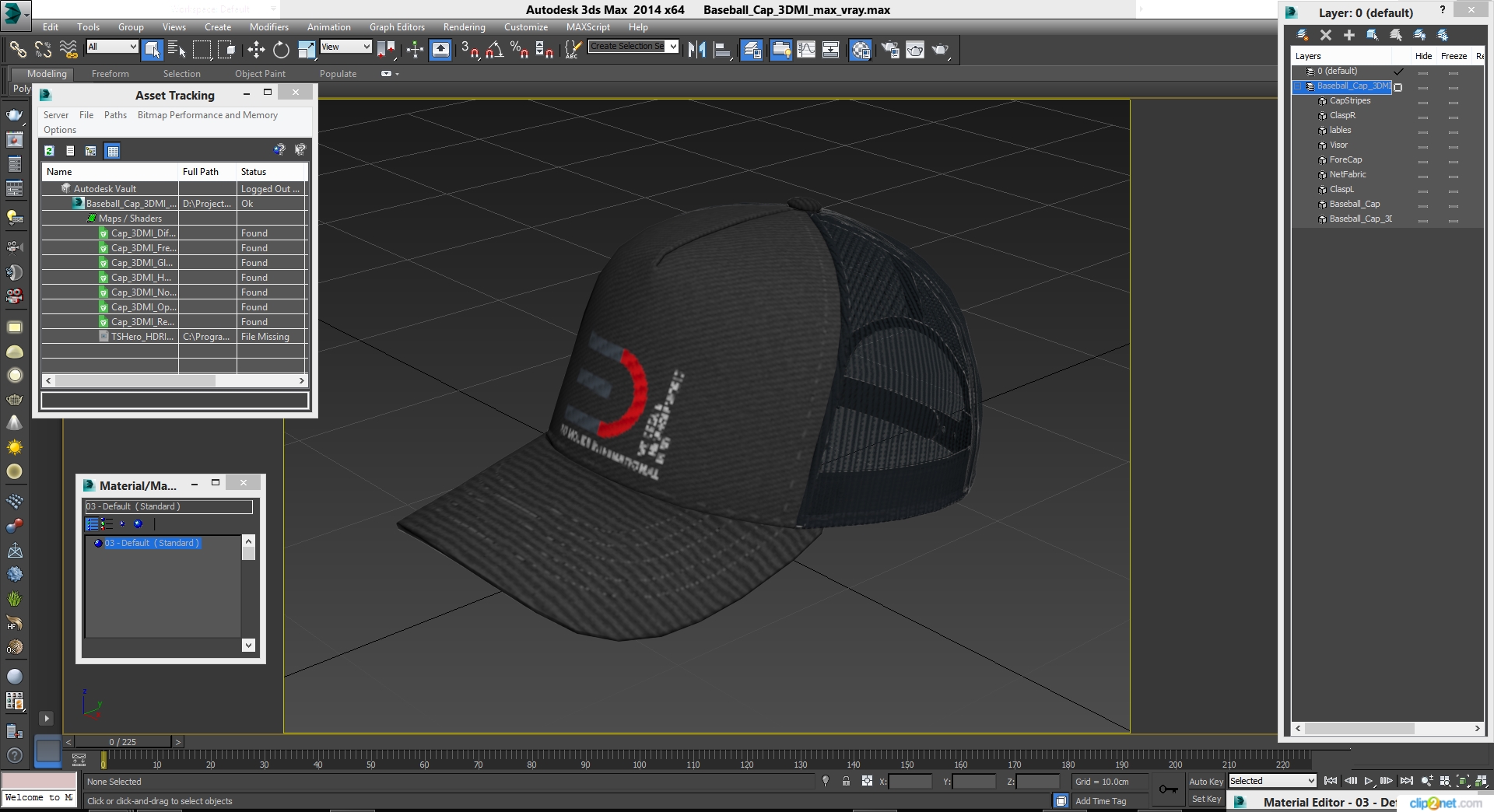Enable Auto Key animation mode
The width and height of the screenshot is (1494, 812).
point(1205,782)
